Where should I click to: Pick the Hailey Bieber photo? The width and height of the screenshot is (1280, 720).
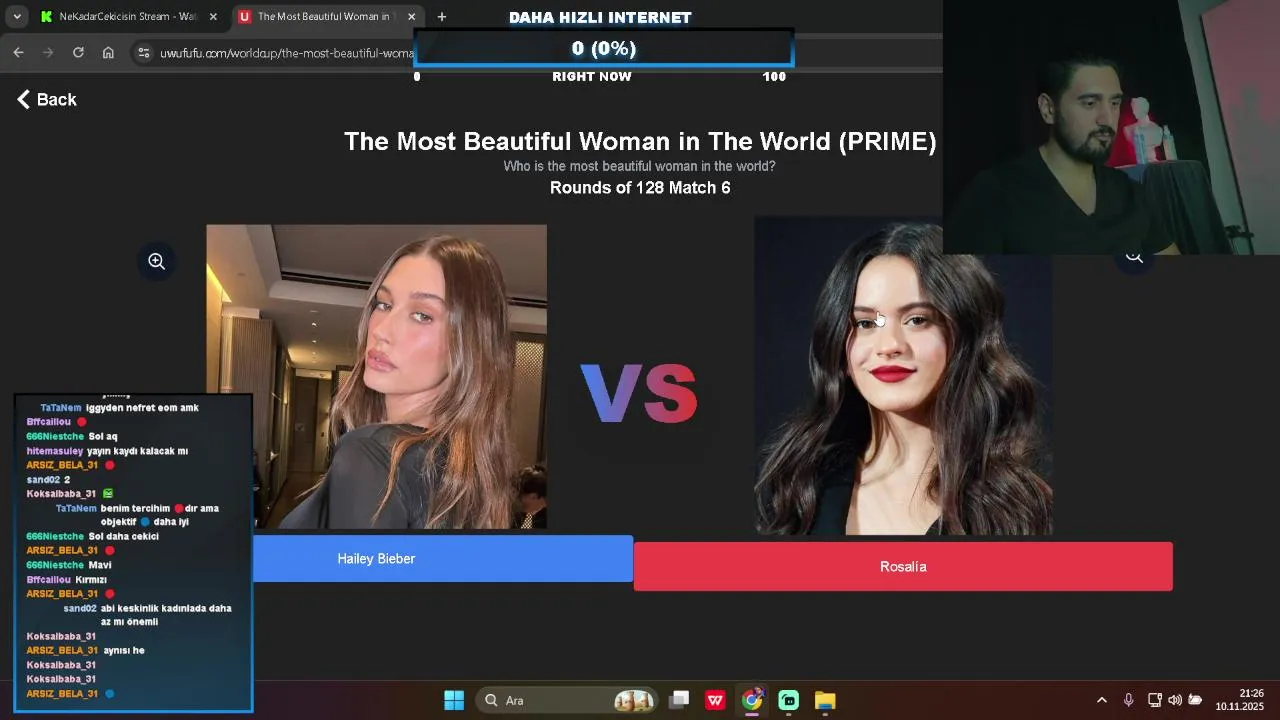377,377
